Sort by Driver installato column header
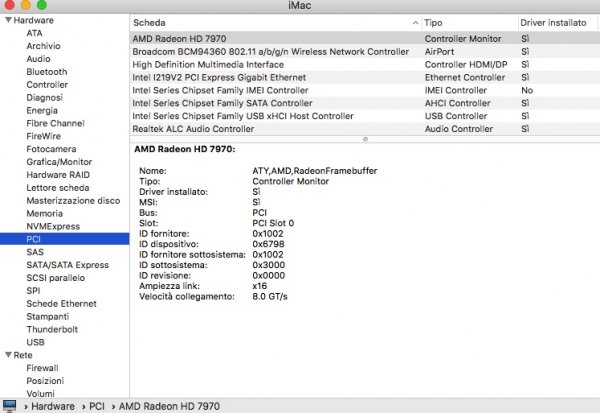Screen dimensions: 600x413 pyautogui.click(x=558, y=21)
